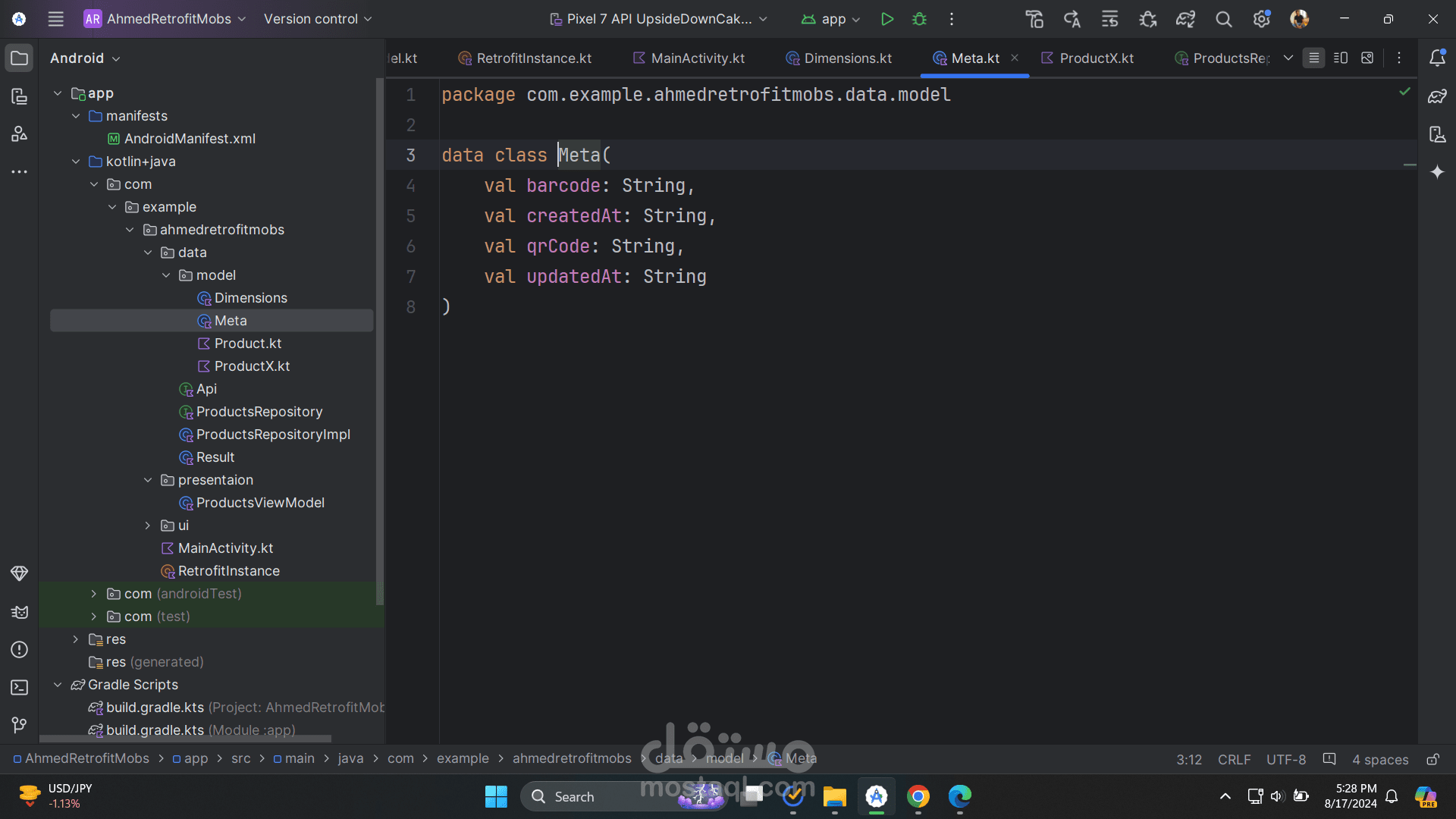1456x819 pixels.
Task: Open the Git version control tool window
Action: pyautogui.click(x=20, y=726)
